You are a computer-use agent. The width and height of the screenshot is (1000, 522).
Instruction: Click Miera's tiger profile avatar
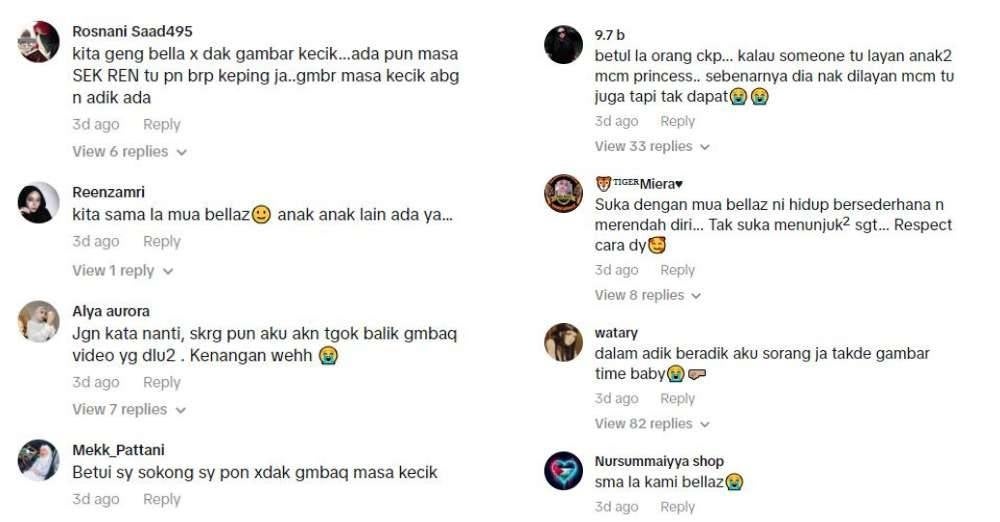(563, 193)
